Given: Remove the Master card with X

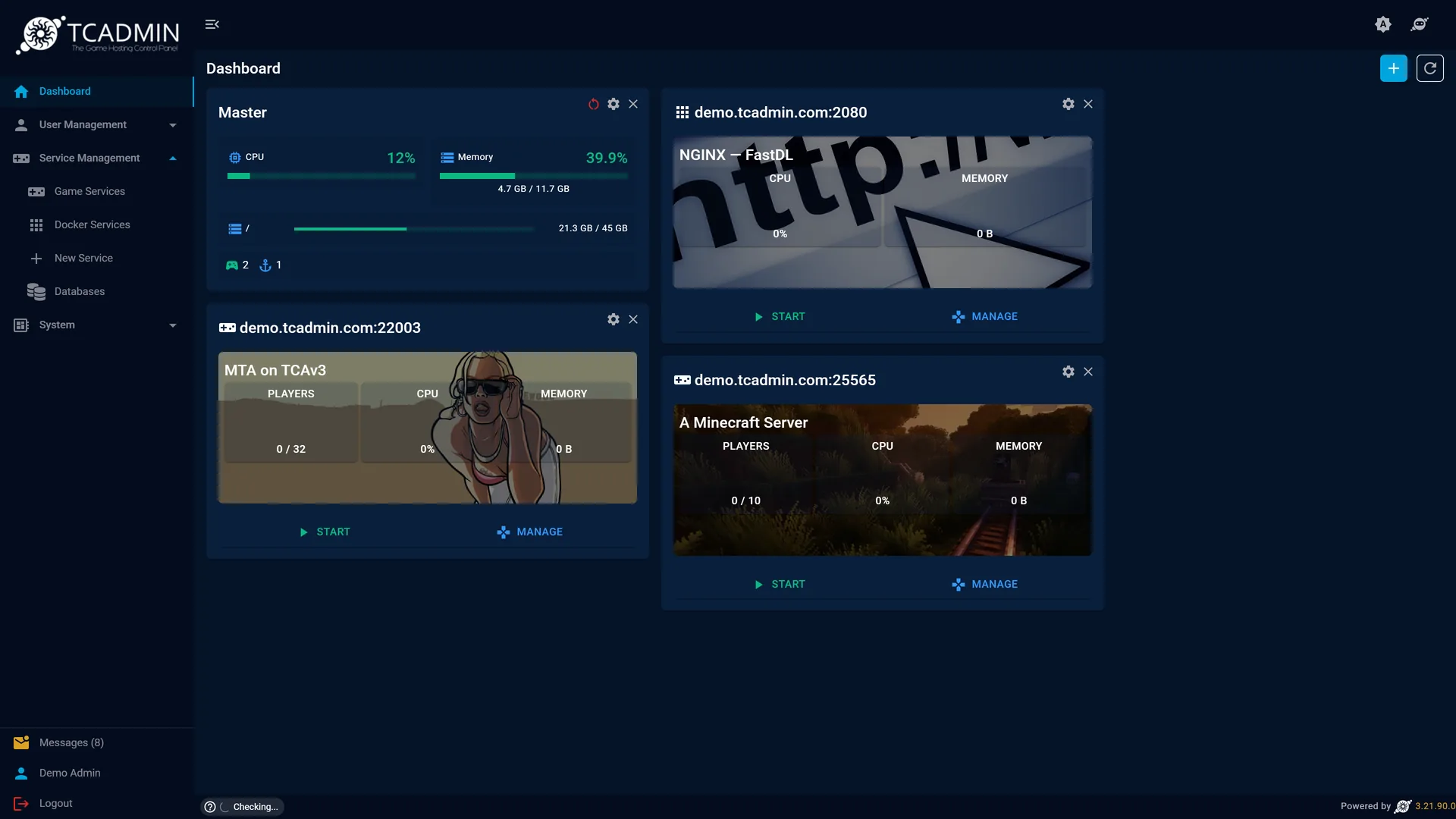Looking at the screenshot, I should [x=633, y=104].
